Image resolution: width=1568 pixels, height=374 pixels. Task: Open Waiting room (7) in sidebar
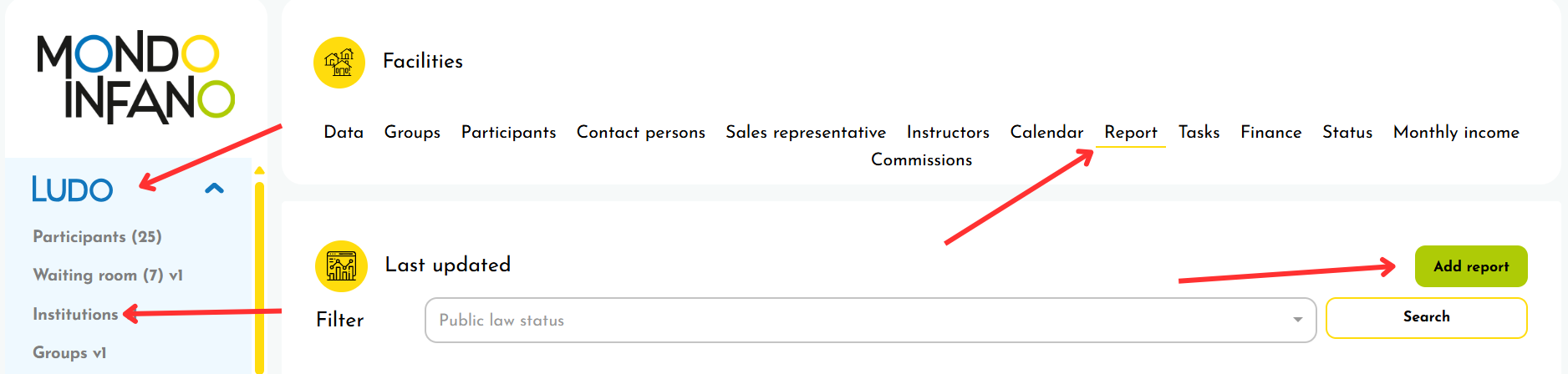(107, 275)
